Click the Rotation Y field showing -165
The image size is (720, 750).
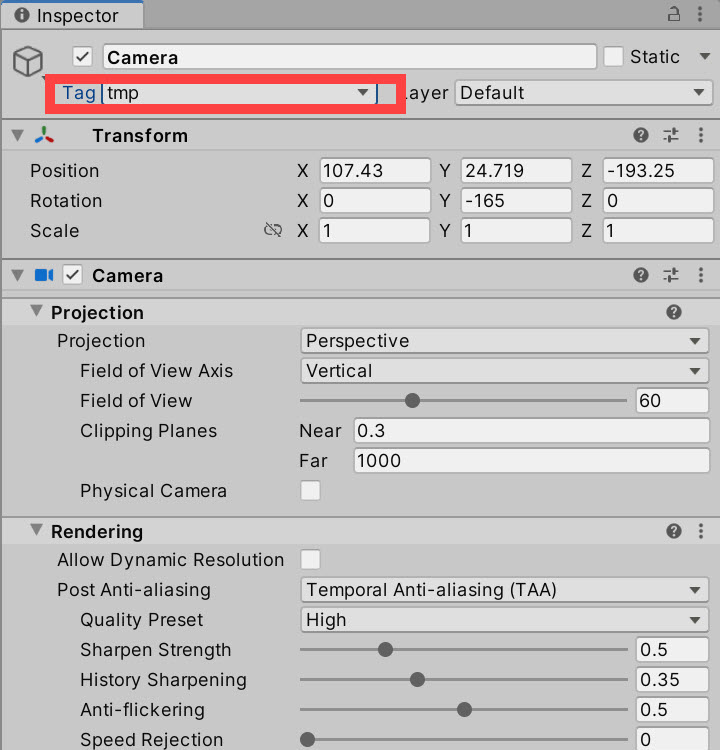pos(516,201)
